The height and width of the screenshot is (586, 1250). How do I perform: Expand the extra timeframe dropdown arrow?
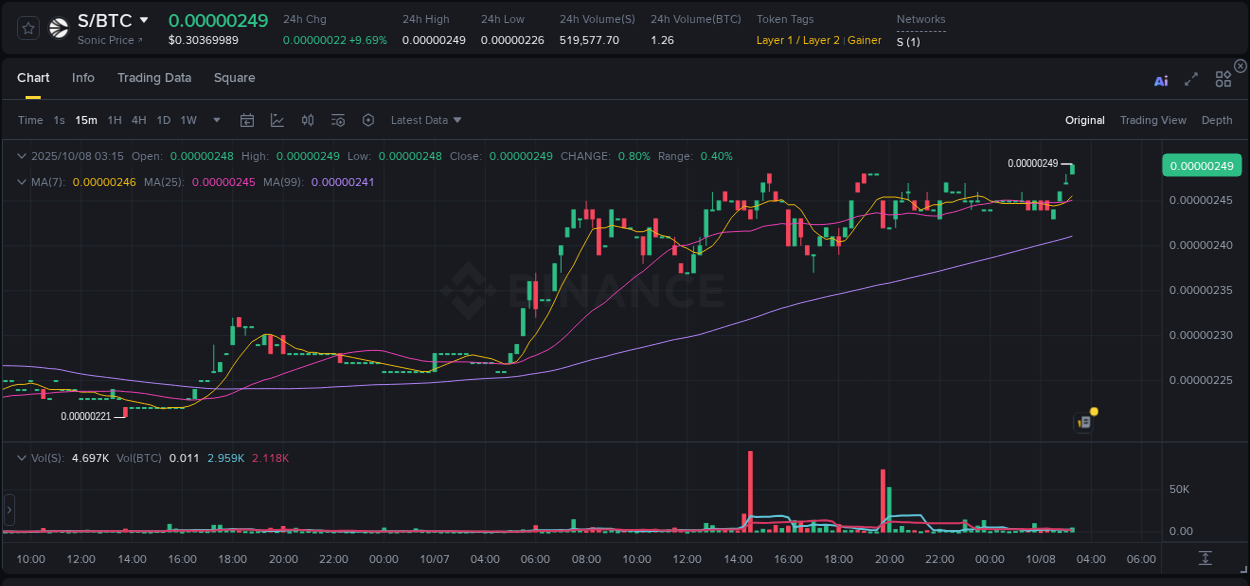[215, 119]
